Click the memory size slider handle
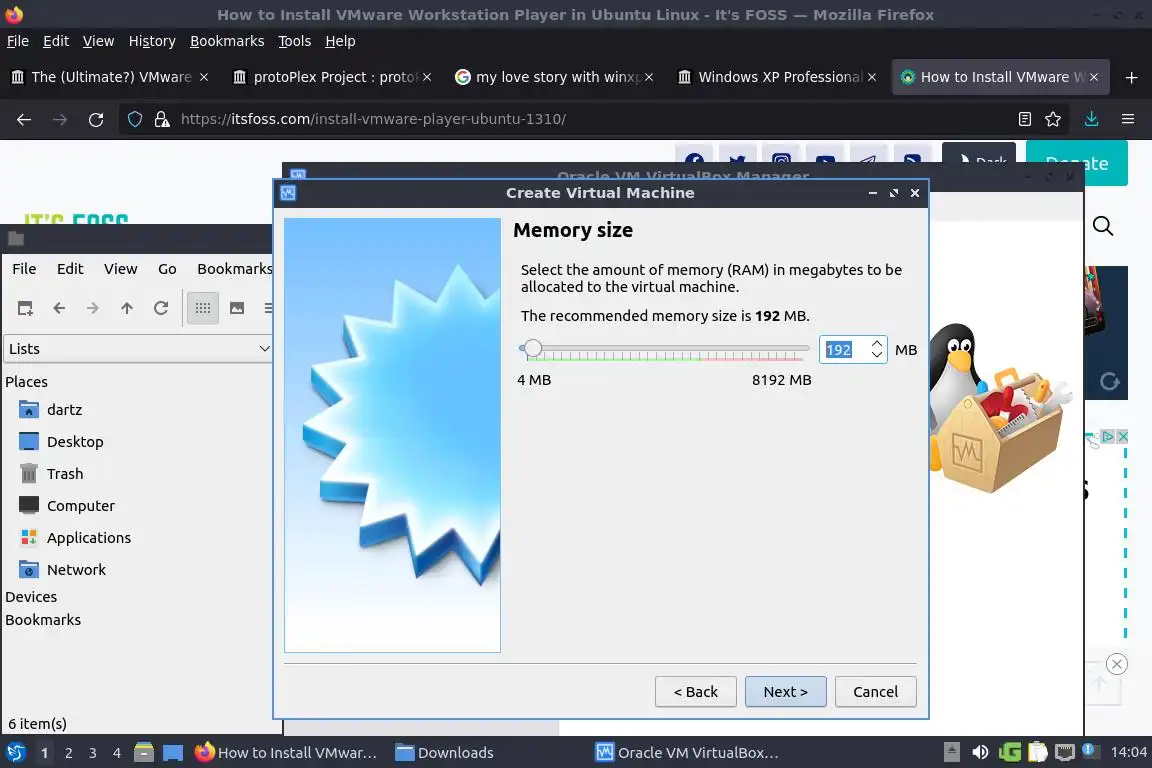This screenshot has height=768, width=1152. 533,348
